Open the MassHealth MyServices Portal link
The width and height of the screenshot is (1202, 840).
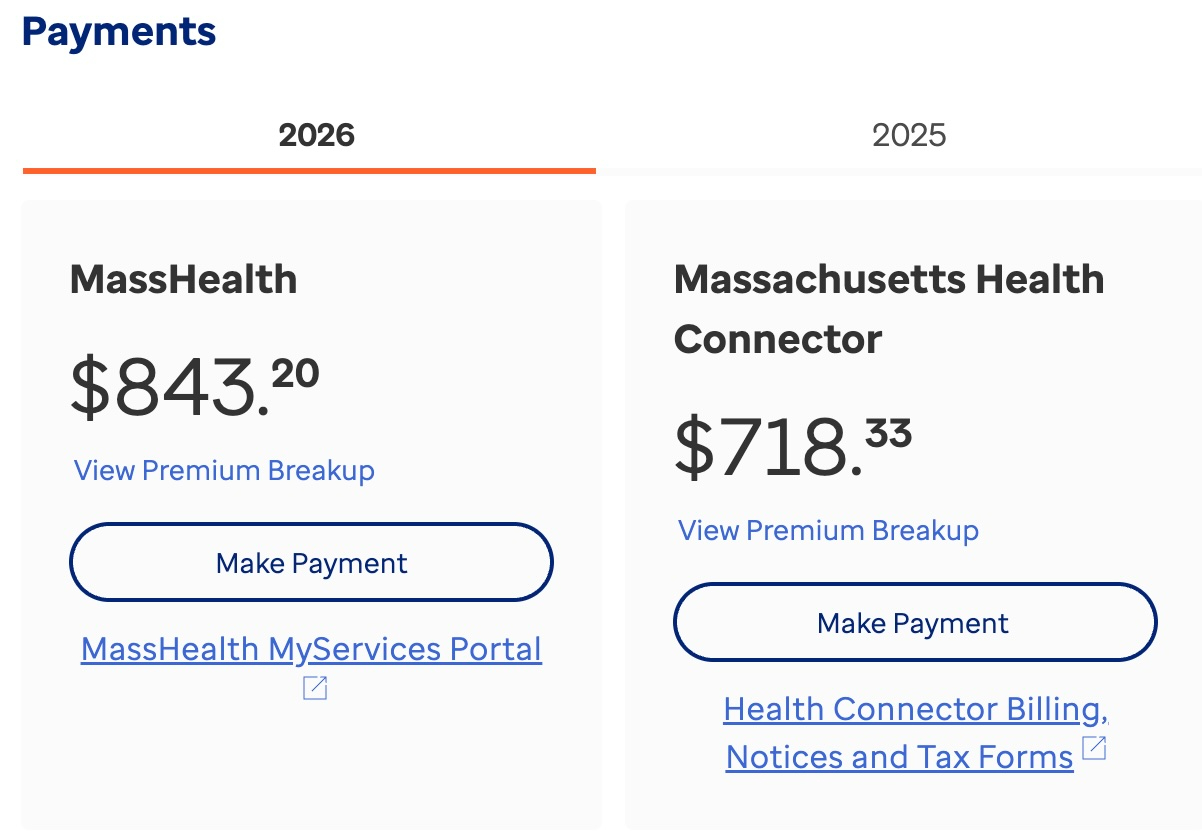click(x=311, y=649)
